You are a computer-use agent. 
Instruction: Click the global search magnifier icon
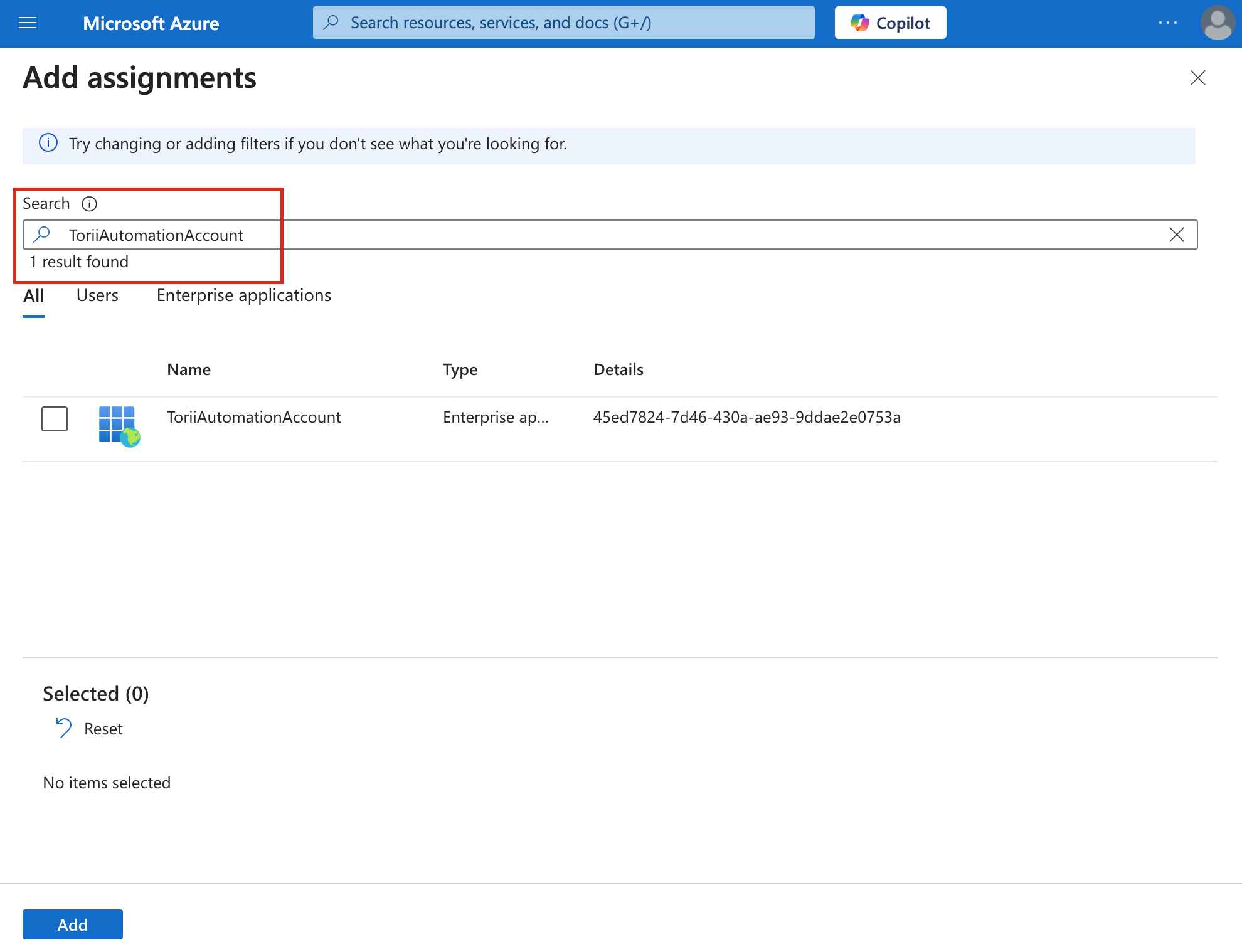click(331, 23)
